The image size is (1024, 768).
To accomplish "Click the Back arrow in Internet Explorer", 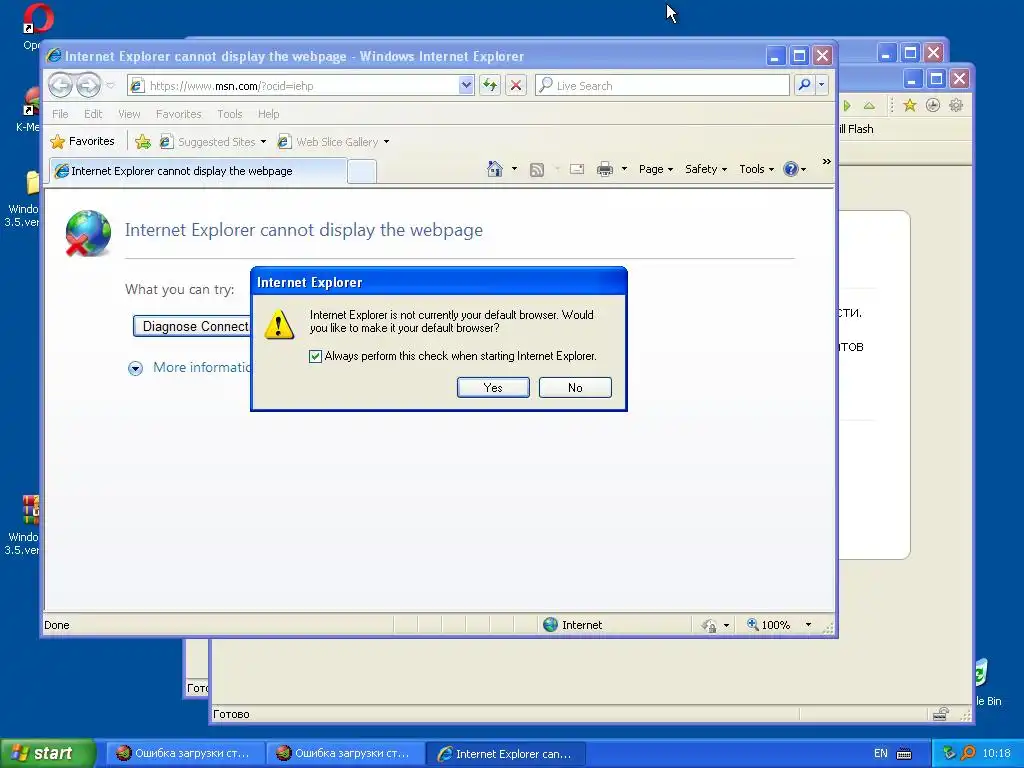I will pos(60,85).
